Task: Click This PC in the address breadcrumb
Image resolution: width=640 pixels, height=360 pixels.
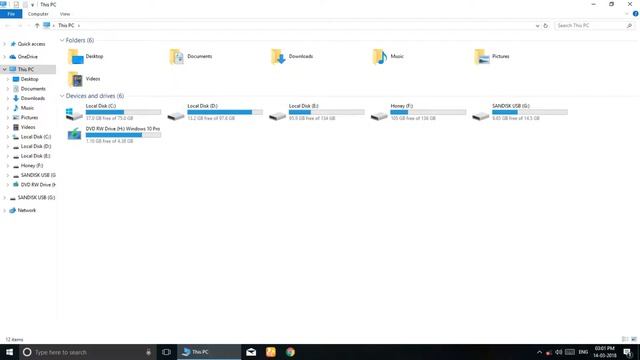Action: 66,25
